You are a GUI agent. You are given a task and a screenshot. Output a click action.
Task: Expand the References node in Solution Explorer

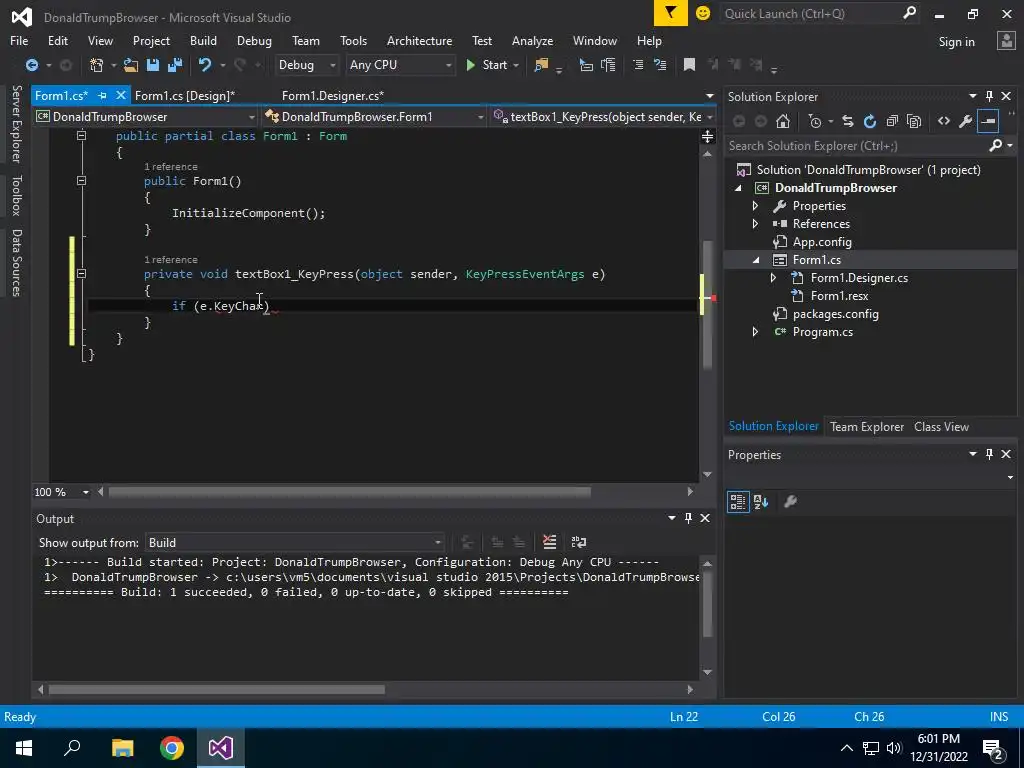point(756,223)
